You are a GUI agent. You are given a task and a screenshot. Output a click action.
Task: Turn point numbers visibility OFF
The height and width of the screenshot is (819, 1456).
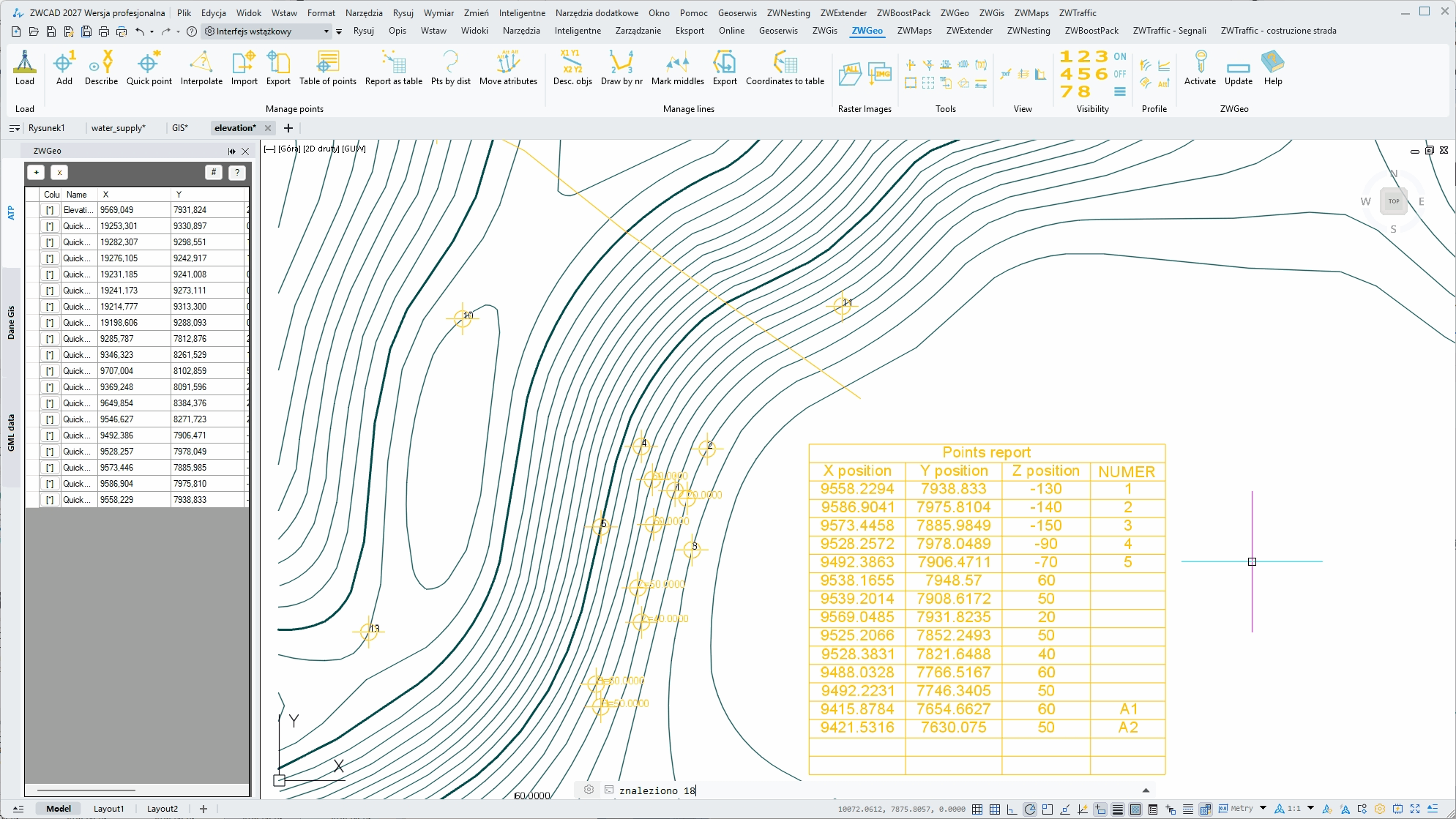click(x=1120, y=74)
